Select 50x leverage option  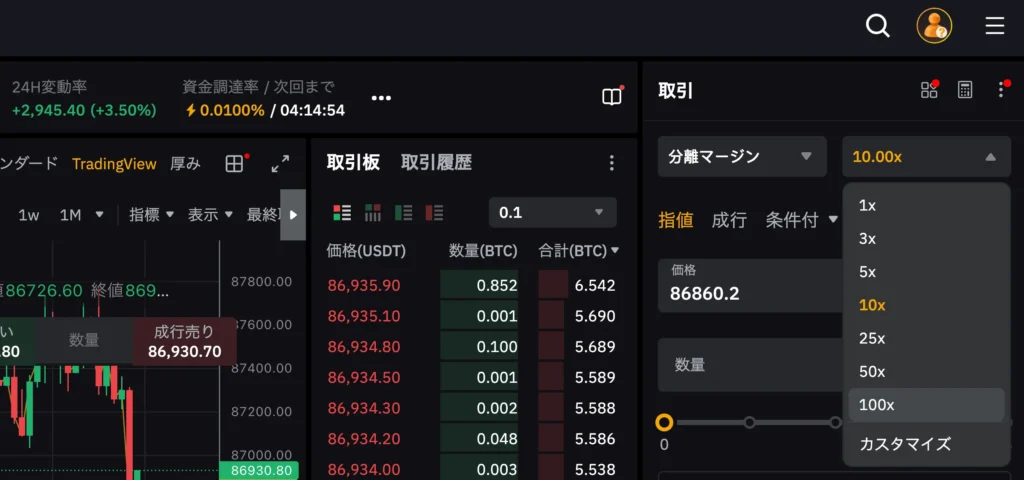click(926, 372)
